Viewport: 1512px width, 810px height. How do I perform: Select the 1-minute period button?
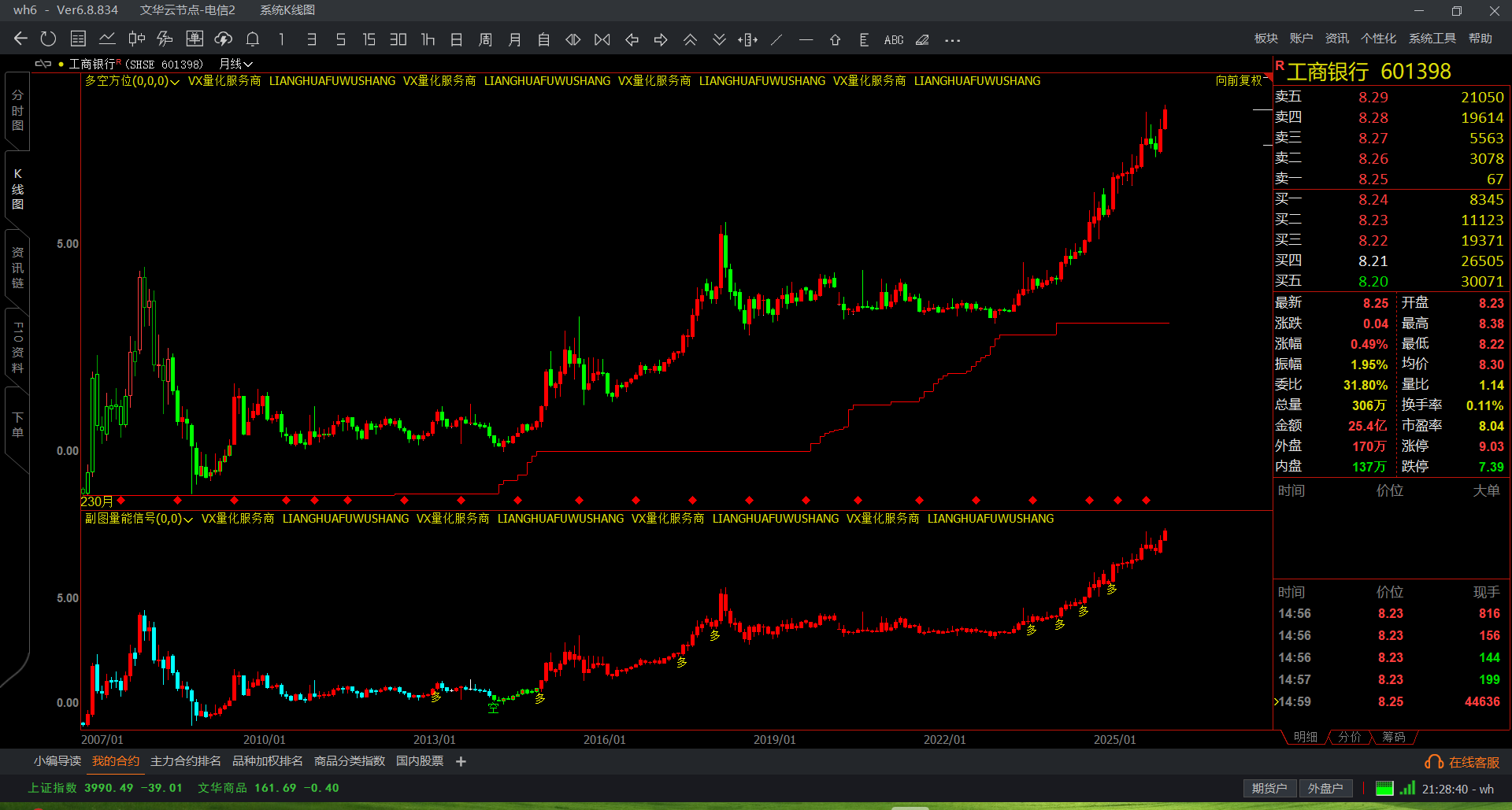point(281,39)
